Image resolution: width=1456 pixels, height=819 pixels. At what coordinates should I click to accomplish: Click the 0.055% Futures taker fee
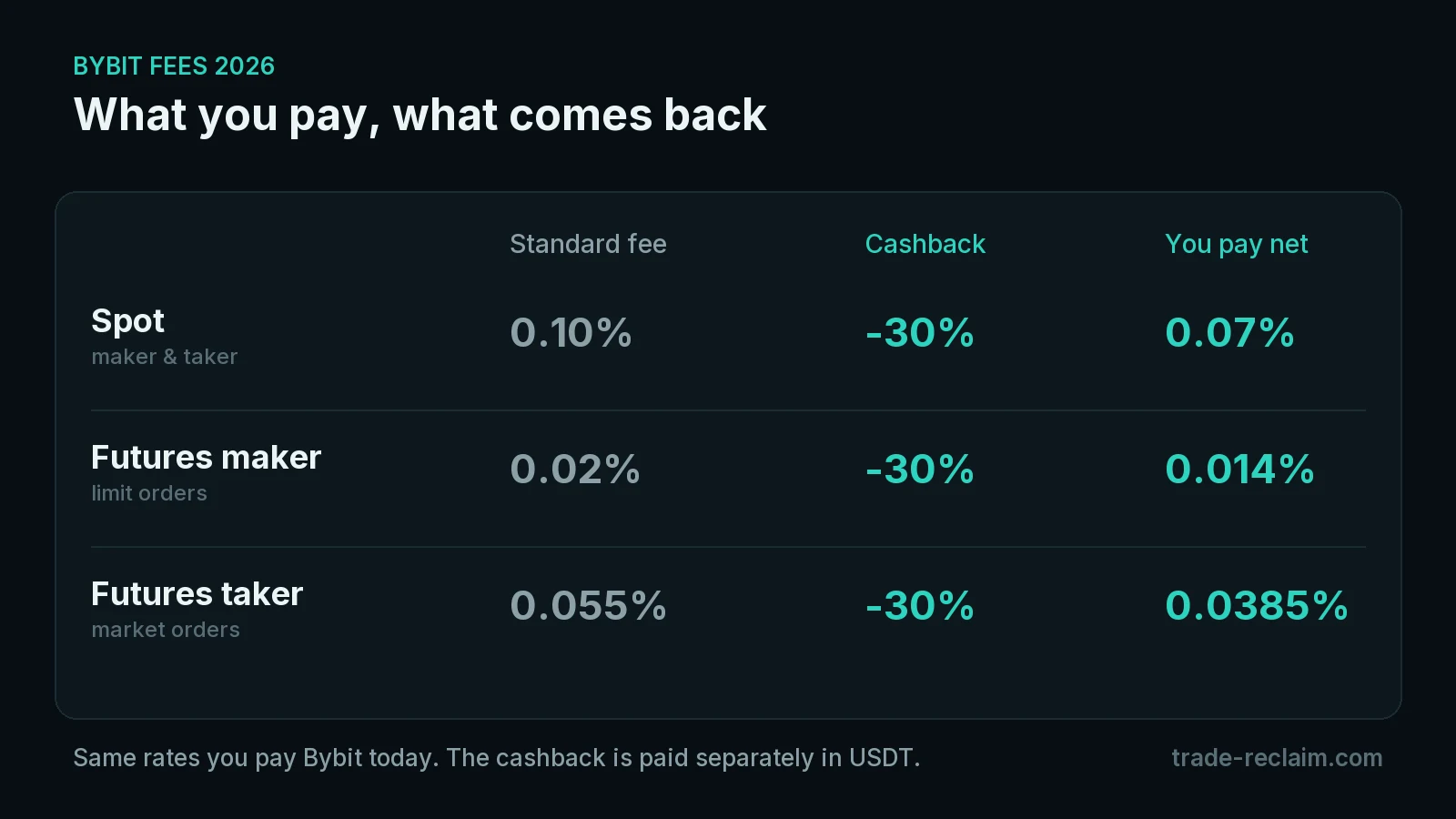pyautogui.click(x=588, y=606)
